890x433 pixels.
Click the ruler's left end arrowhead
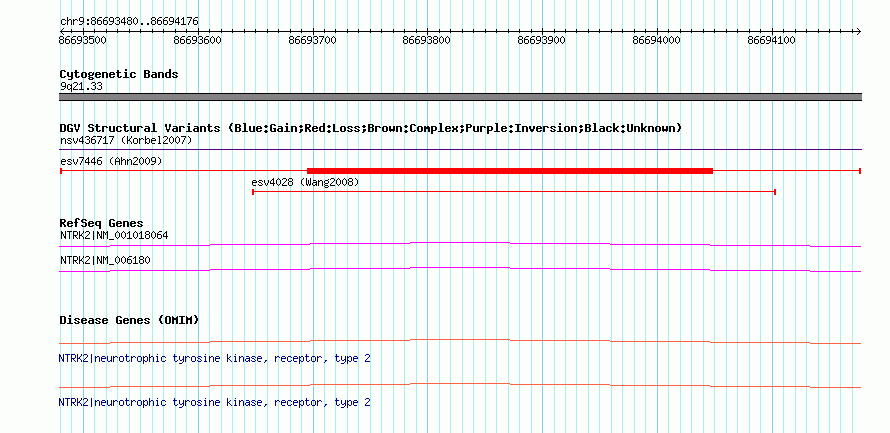tap(62, 31)
